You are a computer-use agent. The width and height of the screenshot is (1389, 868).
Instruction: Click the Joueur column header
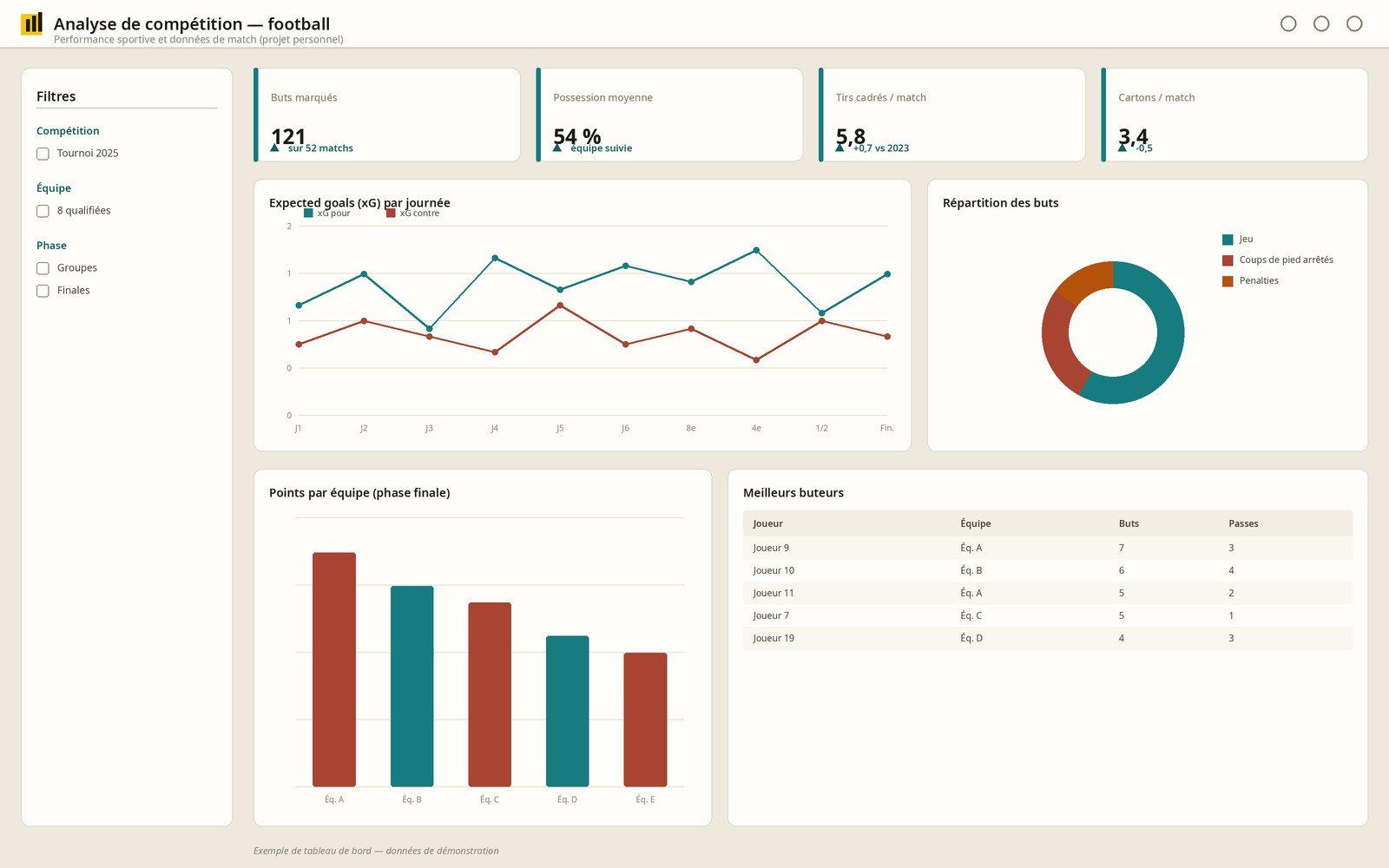(x=767, y=523)
